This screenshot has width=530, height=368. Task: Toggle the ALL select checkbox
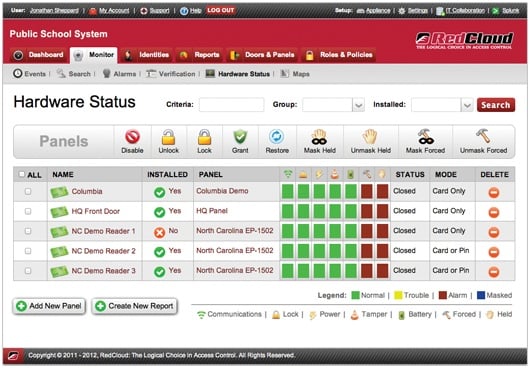[x=22, y=174]
